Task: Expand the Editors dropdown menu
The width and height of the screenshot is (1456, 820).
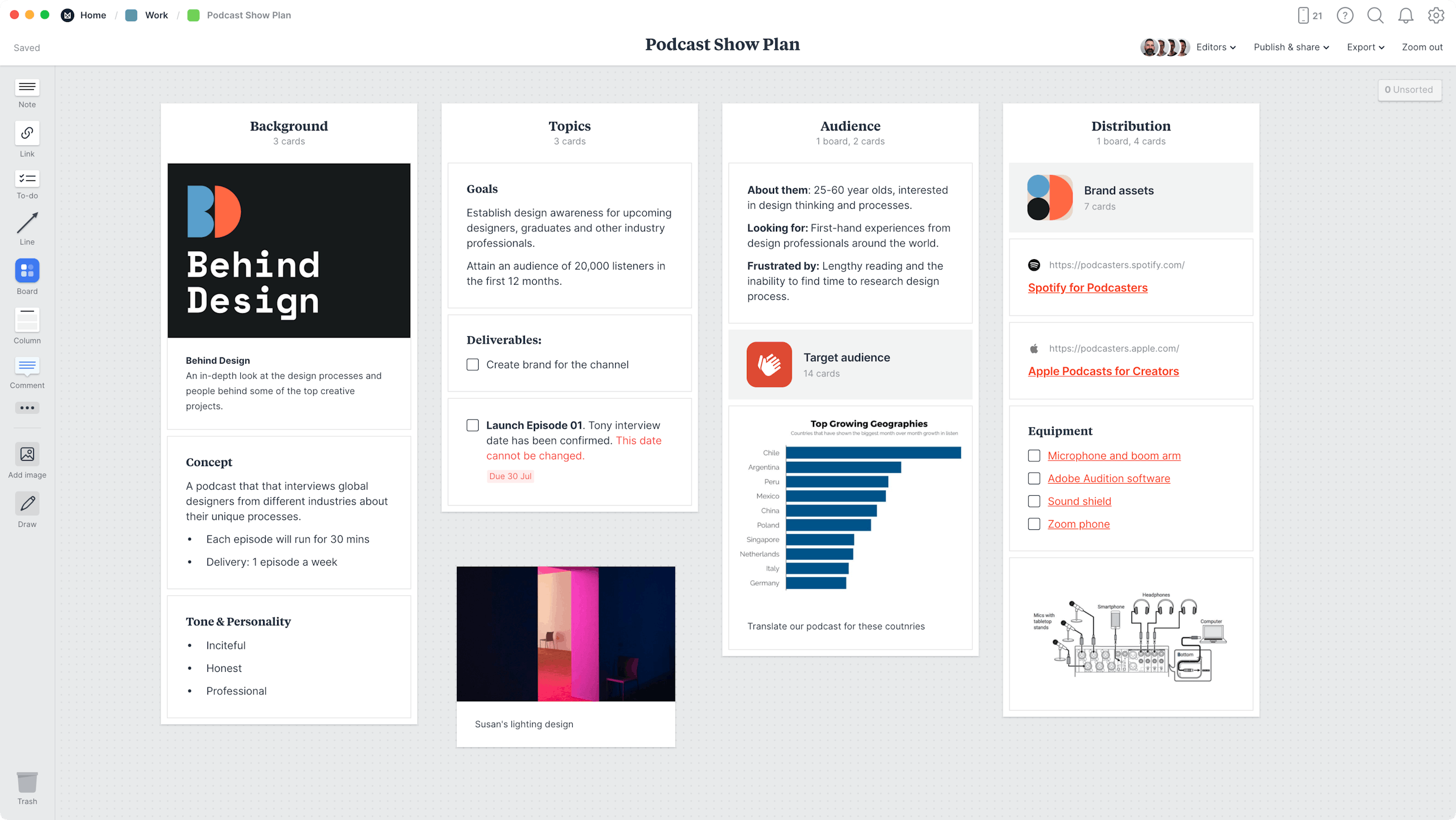Action: click(1215, 46)
